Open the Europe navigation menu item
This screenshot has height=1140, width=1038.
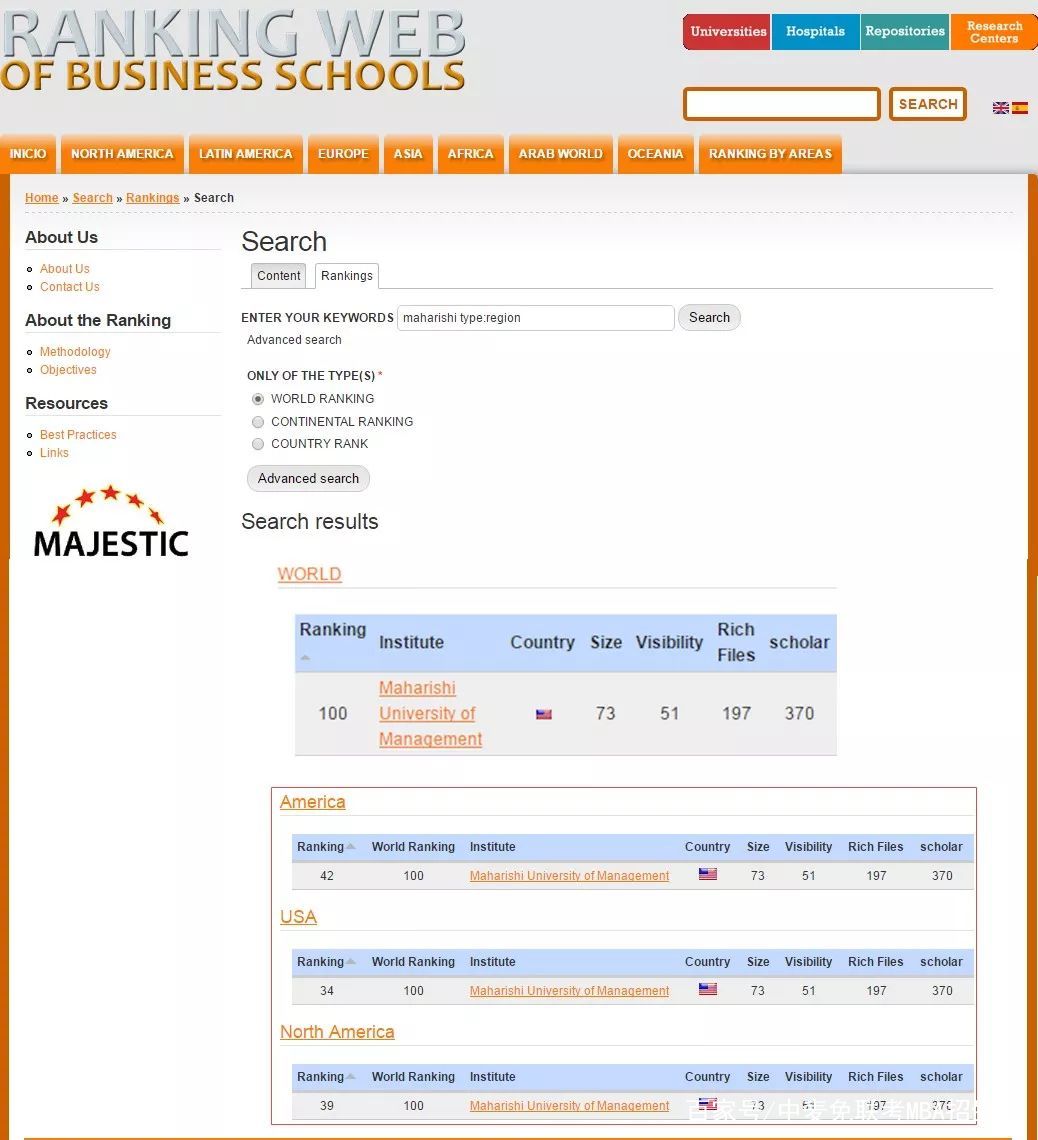coord(343,154)
